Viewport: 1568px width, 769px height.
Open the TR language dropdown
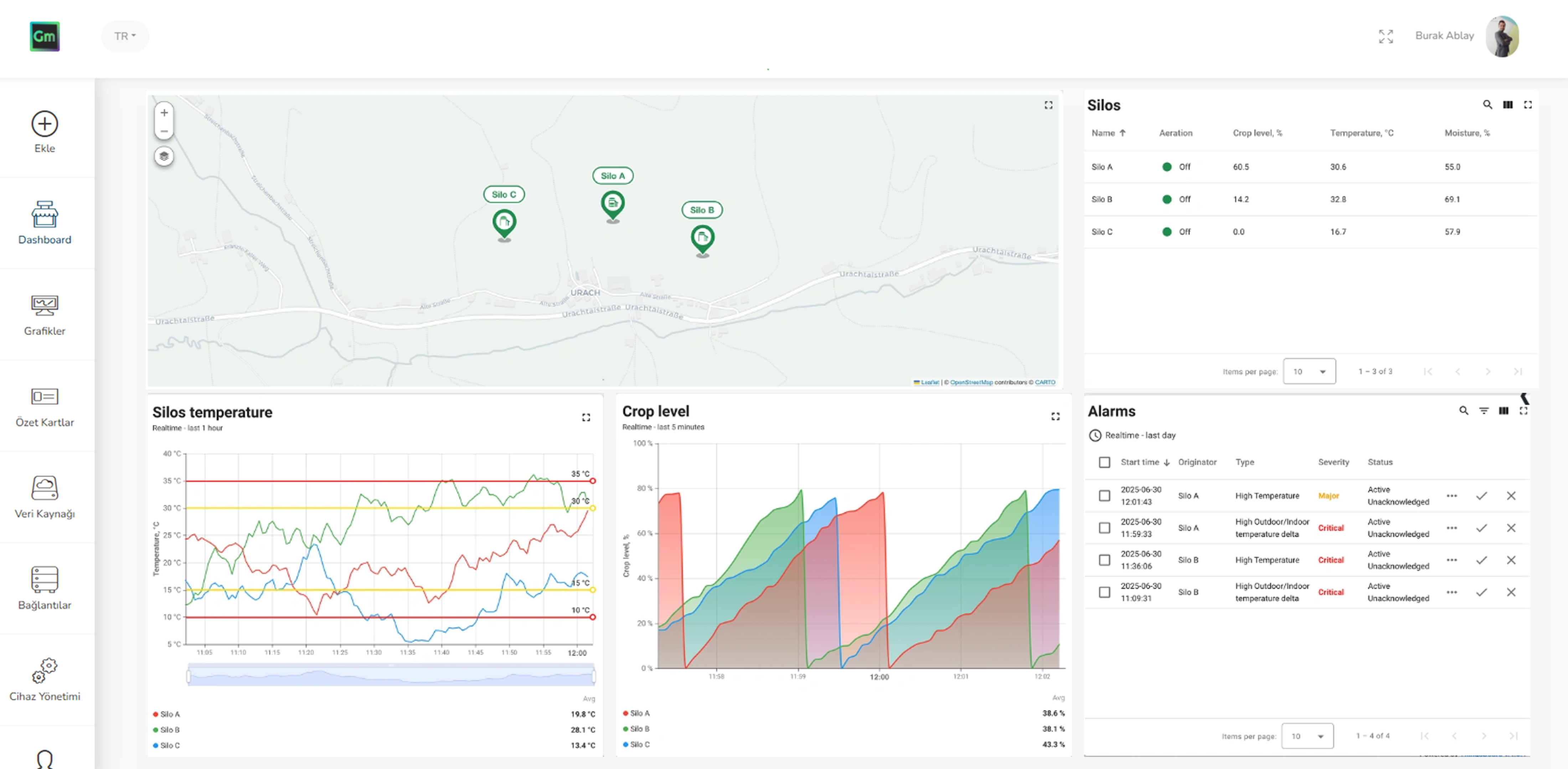pyautogui.click(x=125, y=36)
